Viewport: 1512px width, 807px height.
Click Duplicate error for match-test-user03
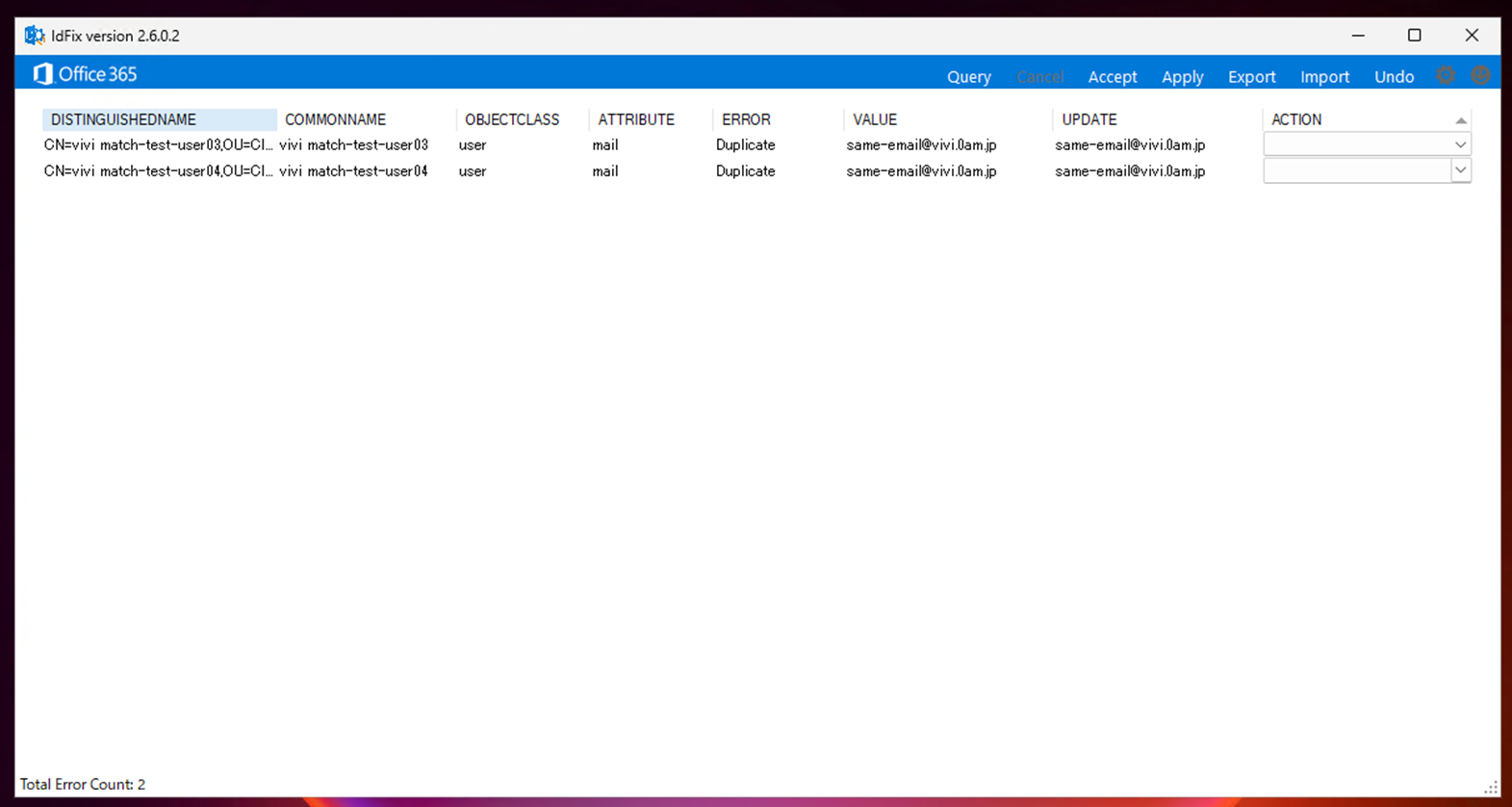pos(745,144)
